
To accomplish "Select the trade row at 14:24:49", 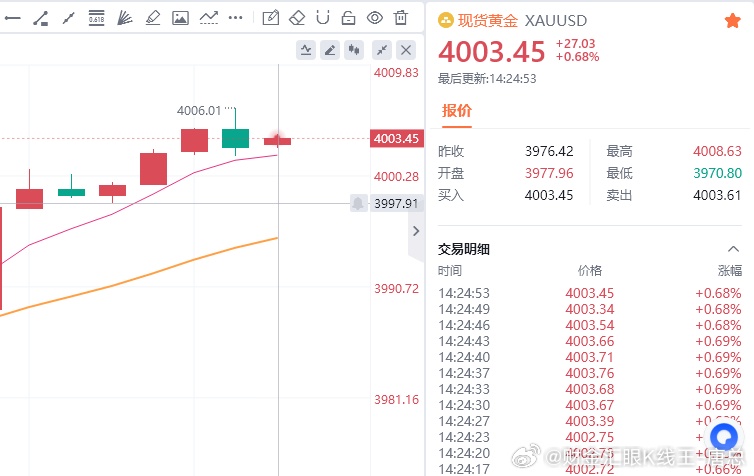I will (x=590, y=309).
